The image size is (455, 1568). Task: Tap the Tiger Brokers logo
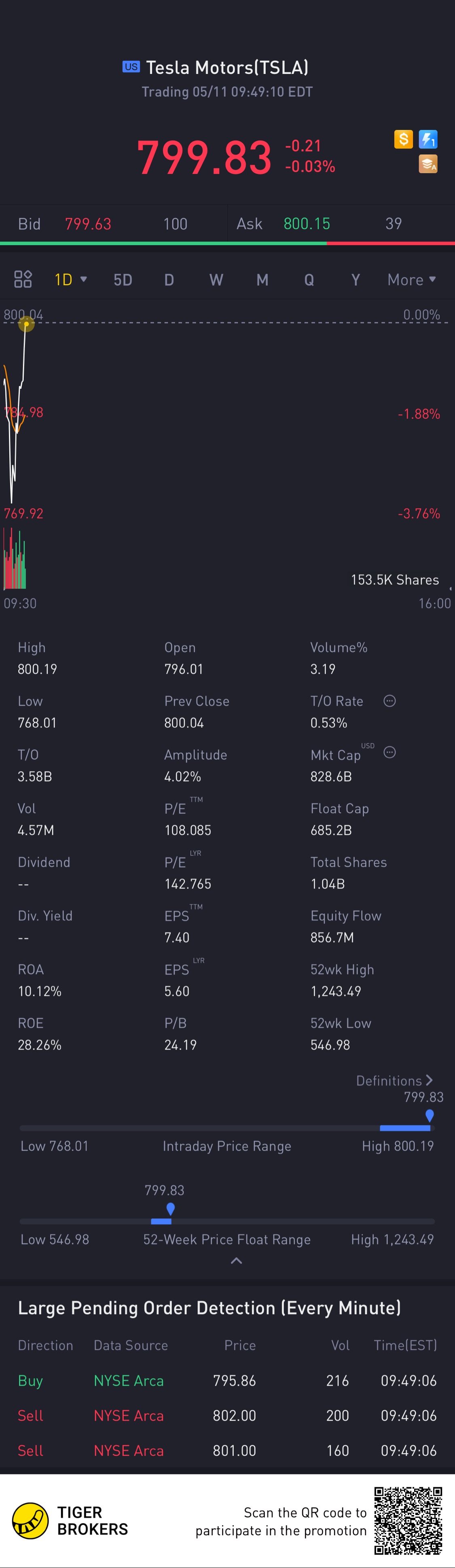click(30, 1520)
